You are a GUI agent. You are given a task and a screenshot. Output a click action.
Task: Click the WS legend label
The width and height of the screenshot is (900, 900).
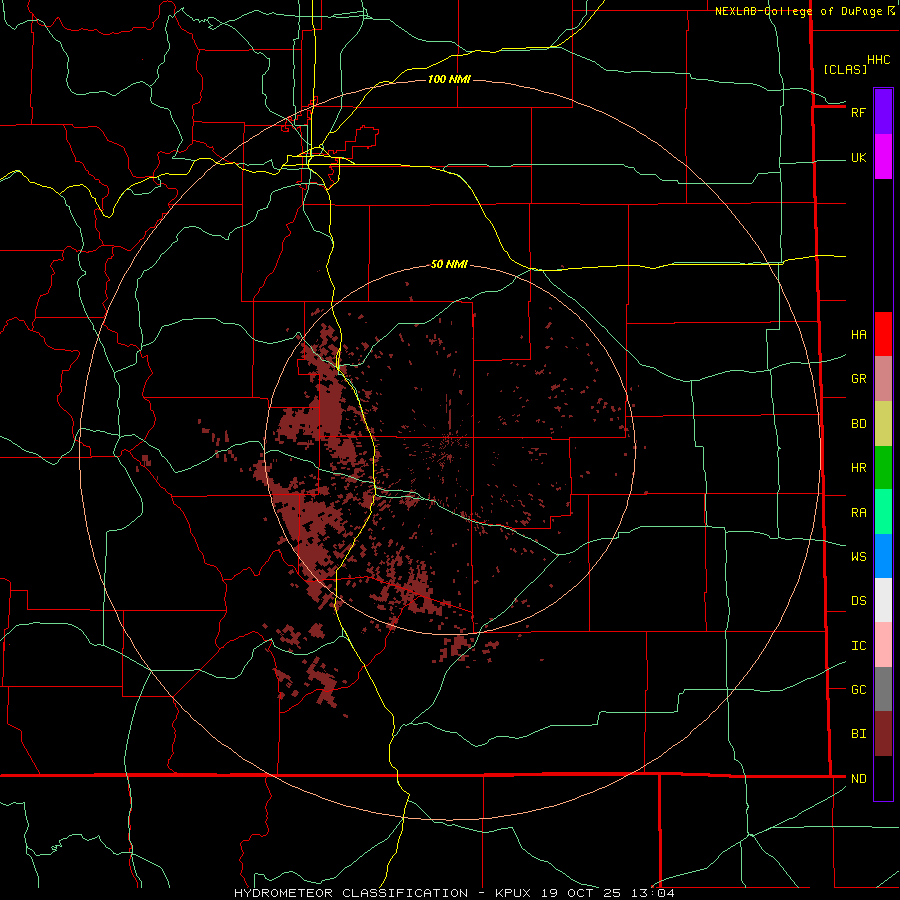(858, 557)
